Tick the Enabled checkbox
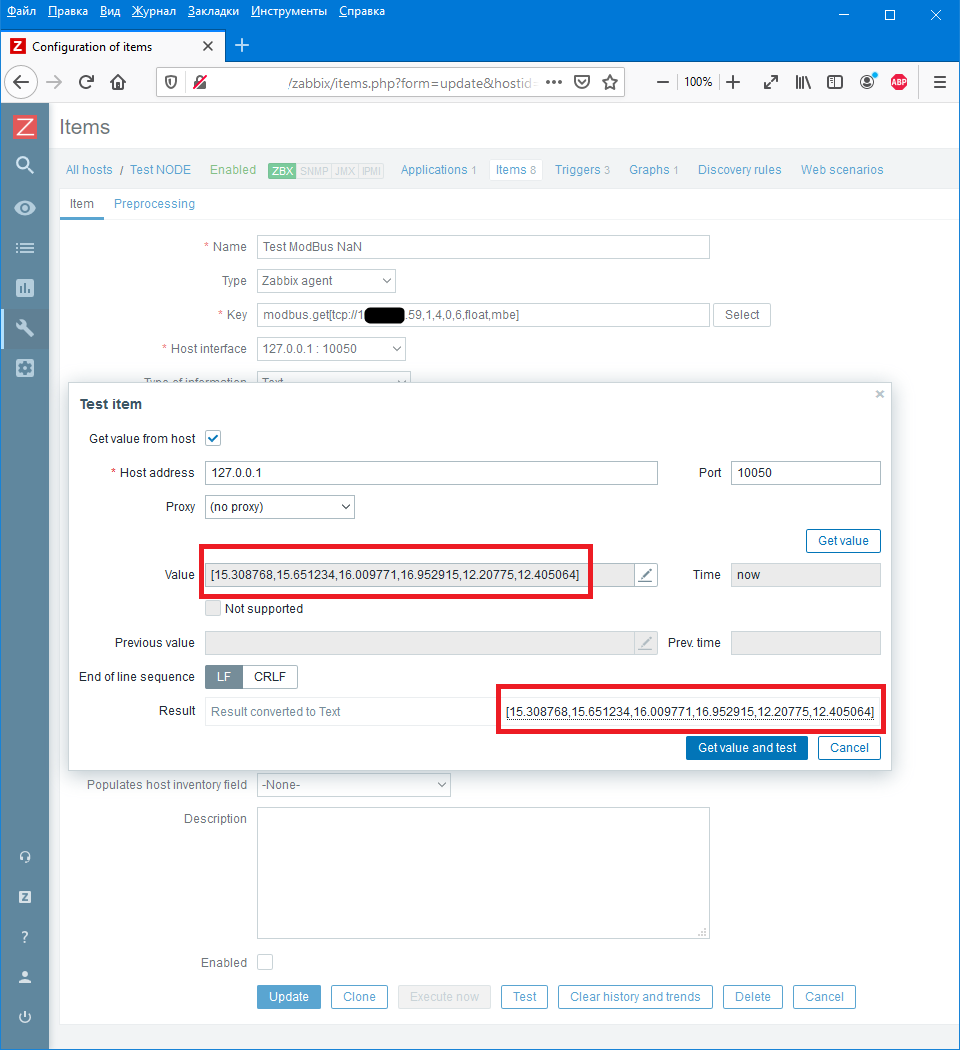The width and height of the screenshot is (960, 1050). coord(265,962)
